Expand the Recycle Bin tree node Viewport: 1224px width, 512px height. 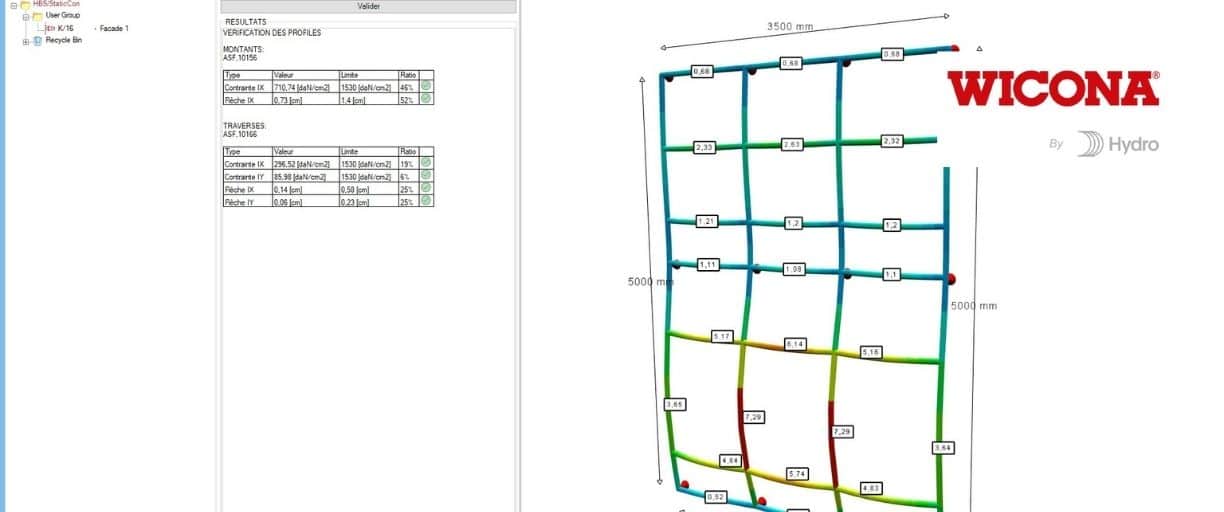pos(26,41)
